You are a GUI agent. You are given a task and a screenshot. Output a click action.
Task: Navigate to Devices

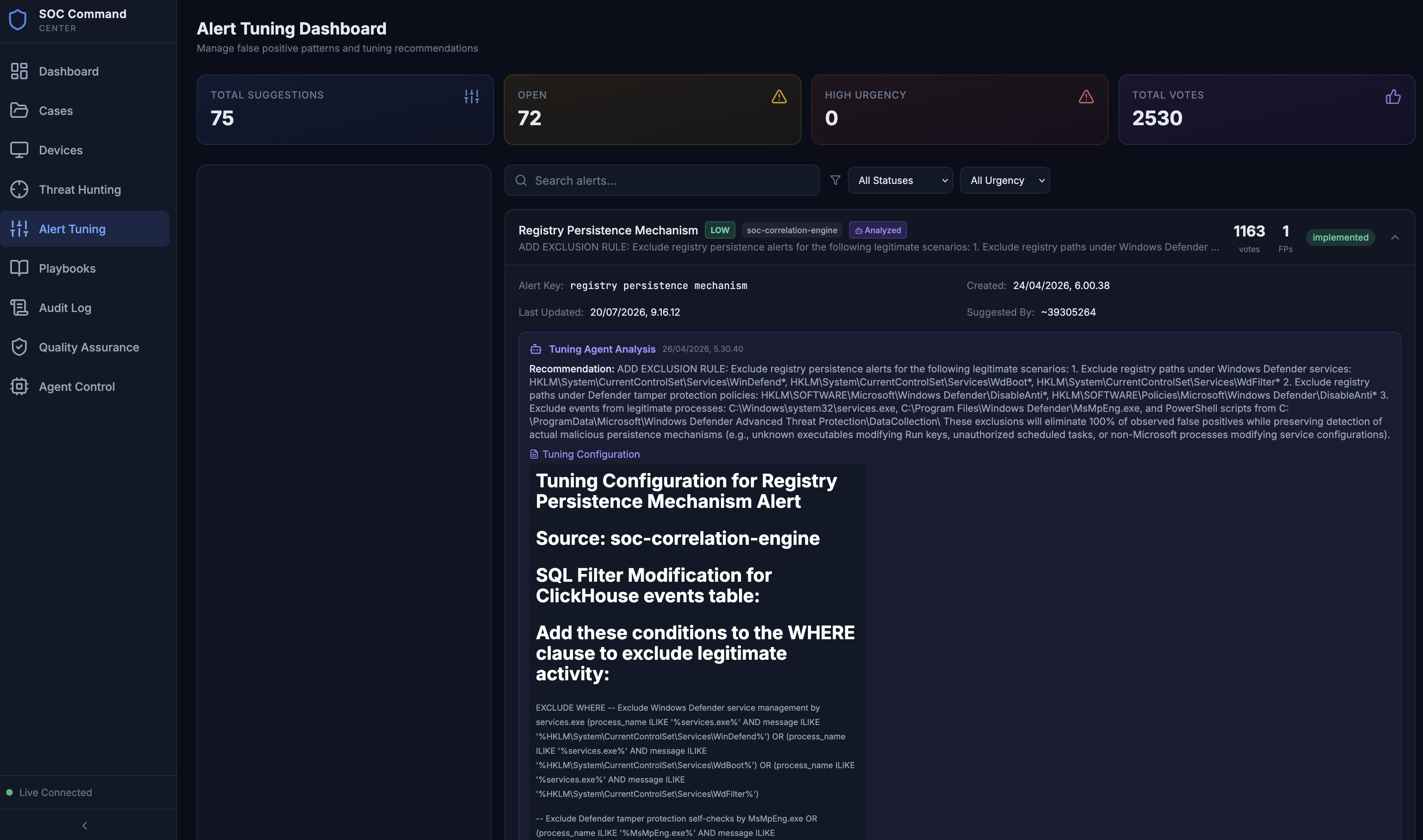[85, 150]
